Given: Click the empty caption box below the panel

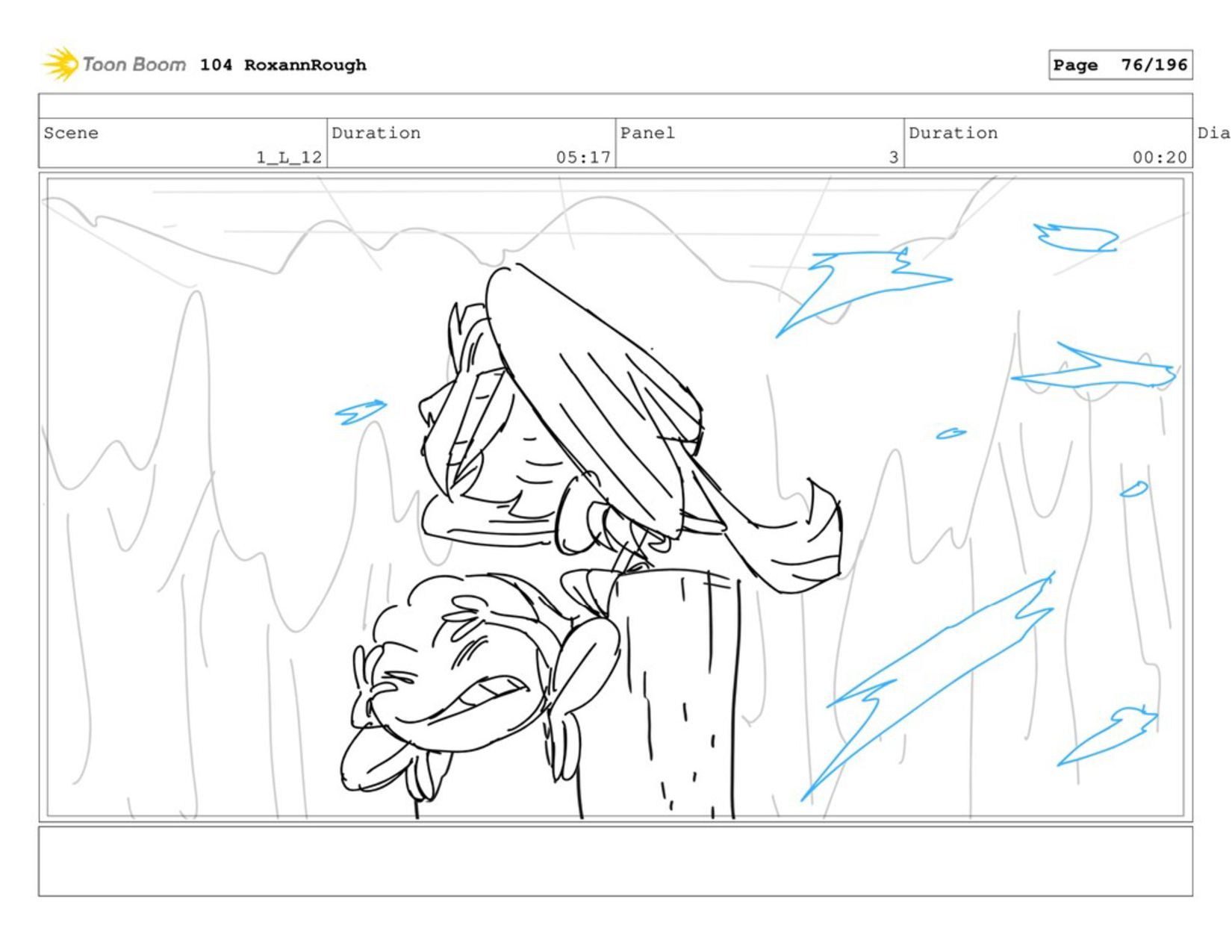Looking at the screenshot, I should pos(615,861).
